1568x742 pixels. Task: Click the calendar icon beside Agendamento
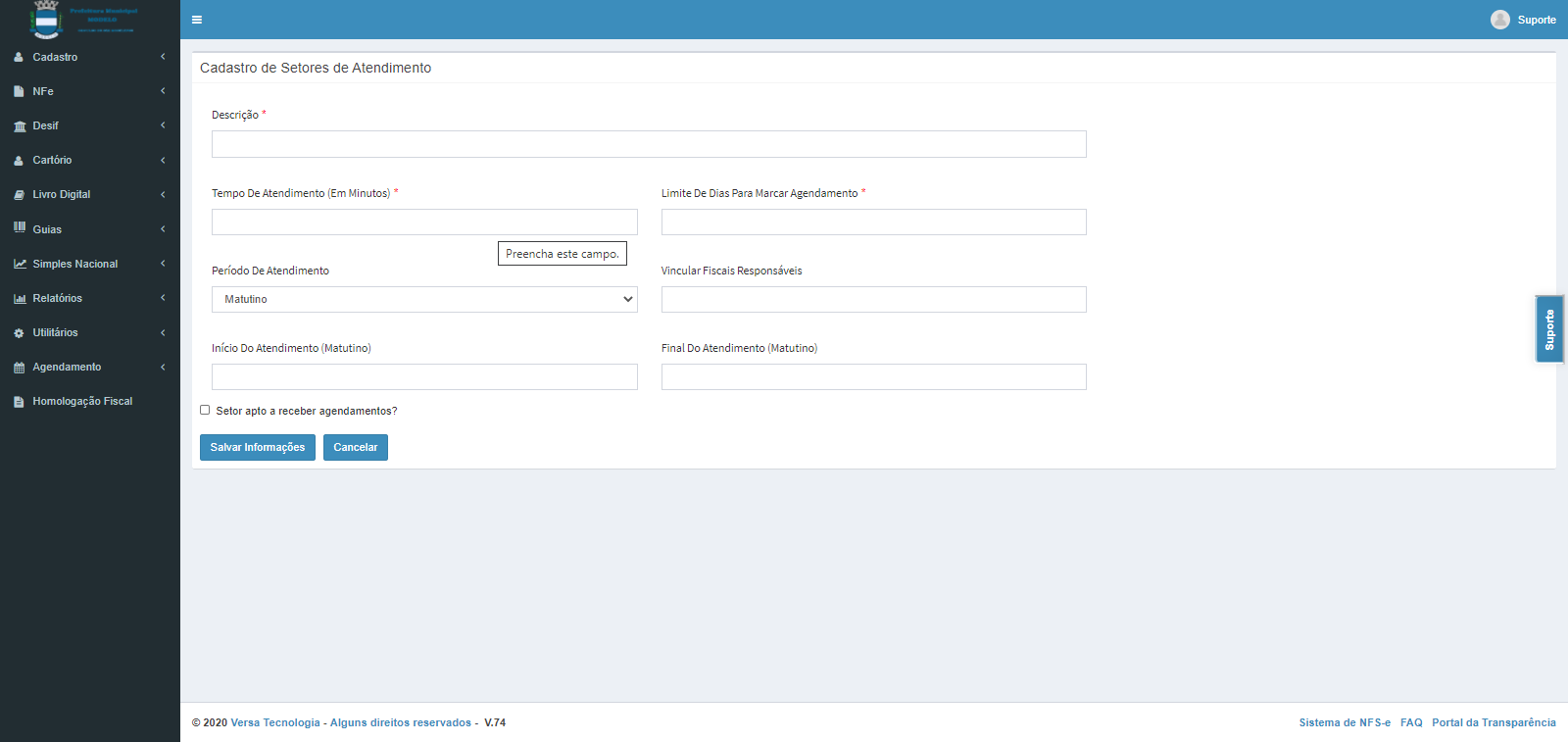coord(20,368)
